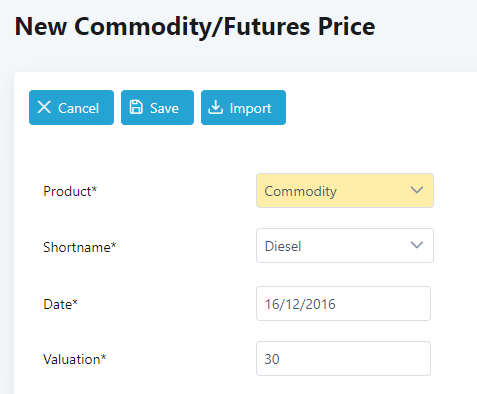Cancel the new price entry
477x394 pixels.
71,107
